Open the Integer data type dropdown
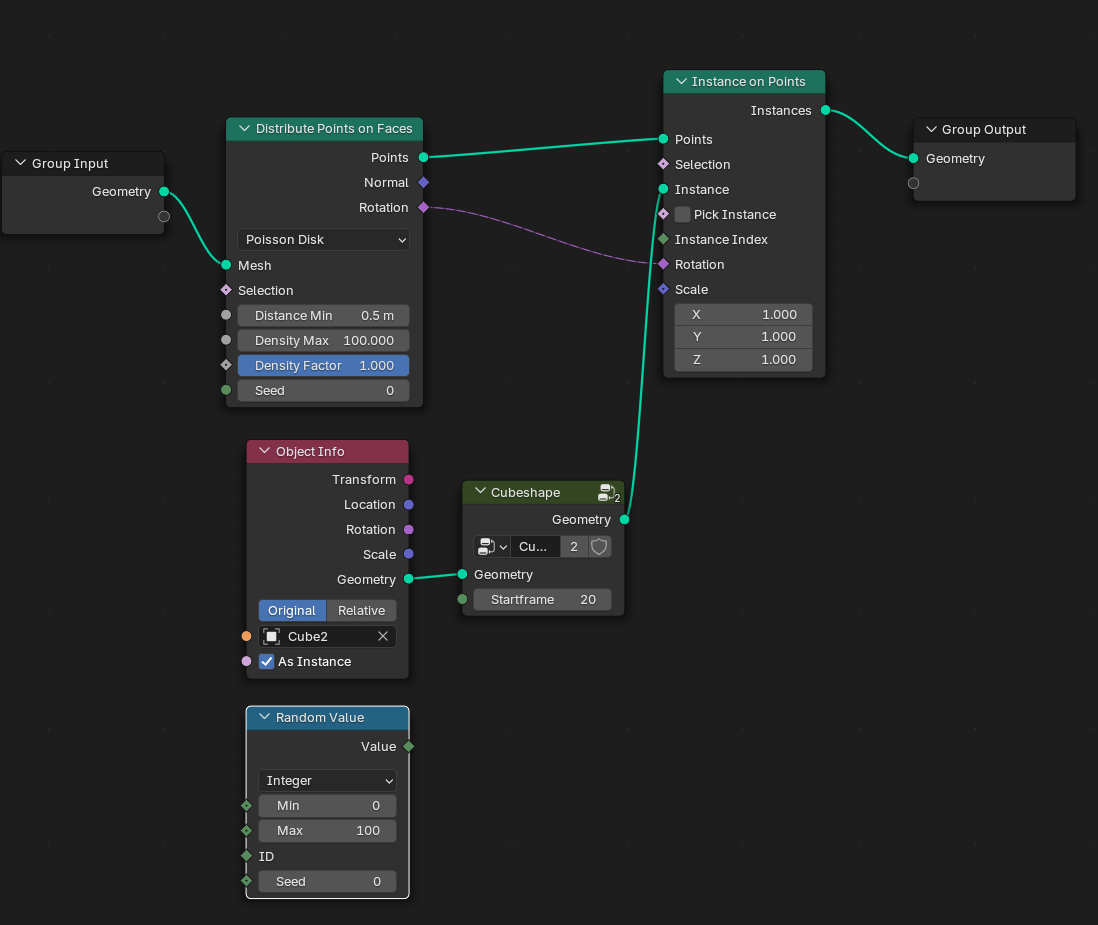 tap(327, 780)
